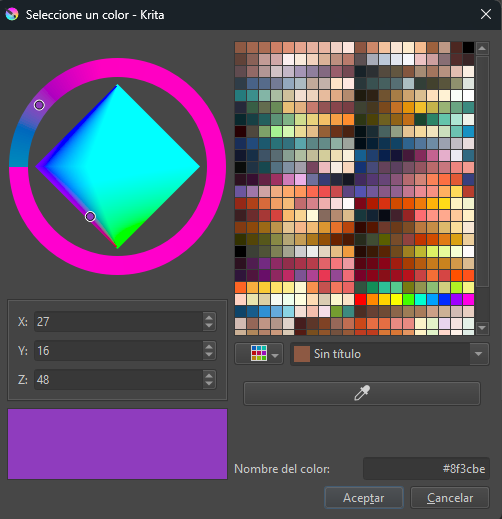Click the purple color preview rectangle
Screen dimensions: 502x519
pos(117,444)
